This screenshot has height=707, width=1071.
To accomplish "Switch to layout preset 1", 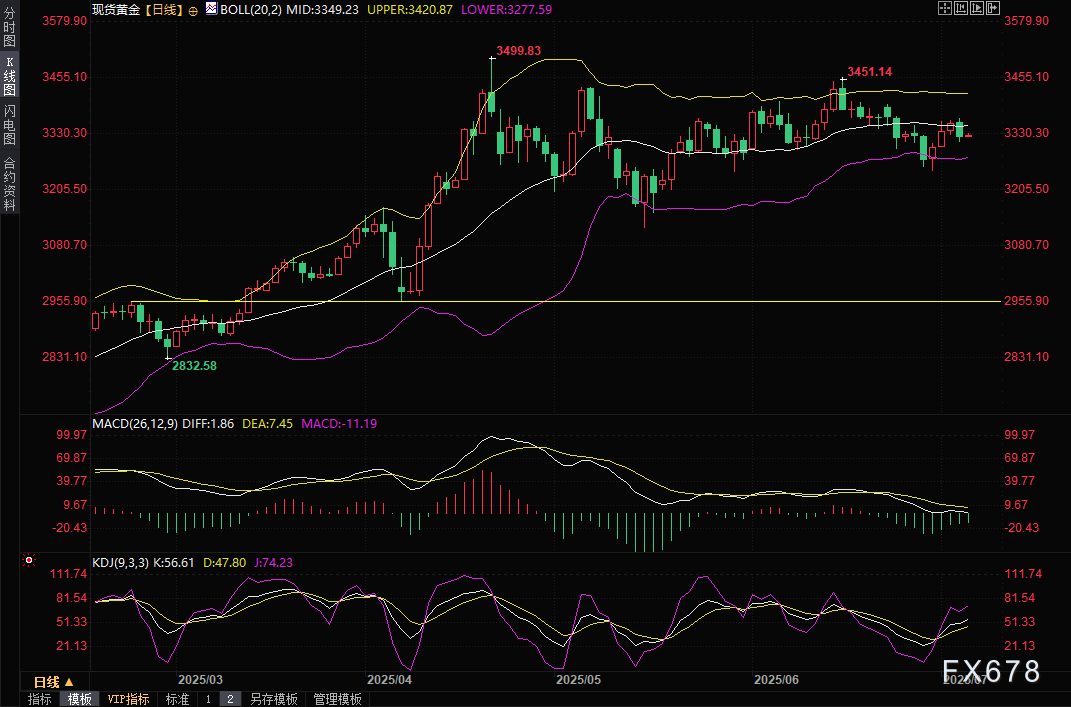I will (x=208, y=699).
